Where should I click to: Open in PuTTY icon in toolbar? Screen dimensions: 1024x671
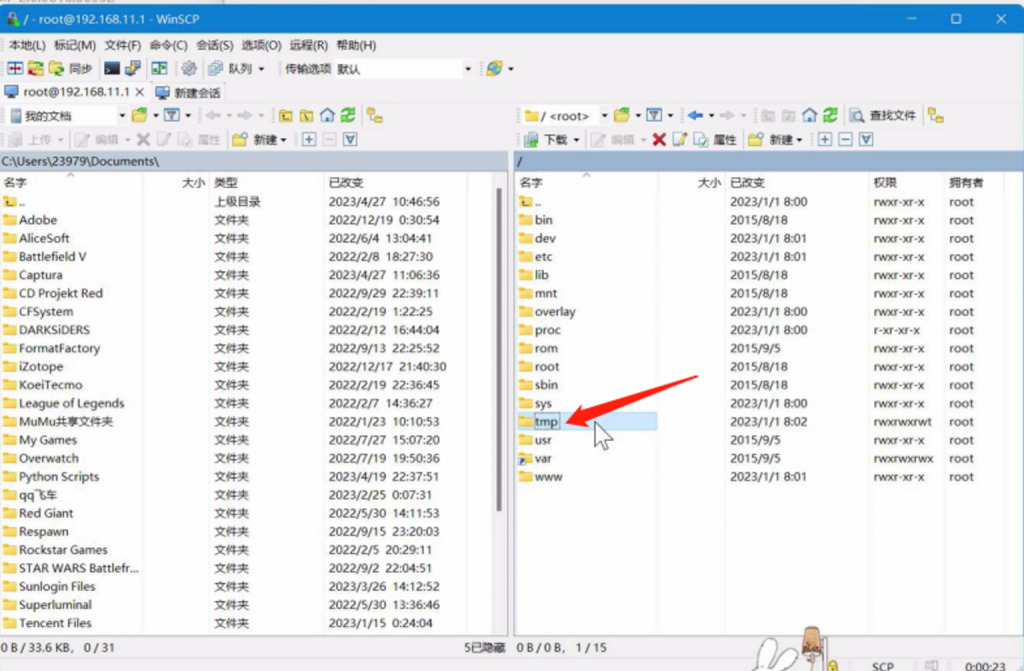tap(133, 69)
